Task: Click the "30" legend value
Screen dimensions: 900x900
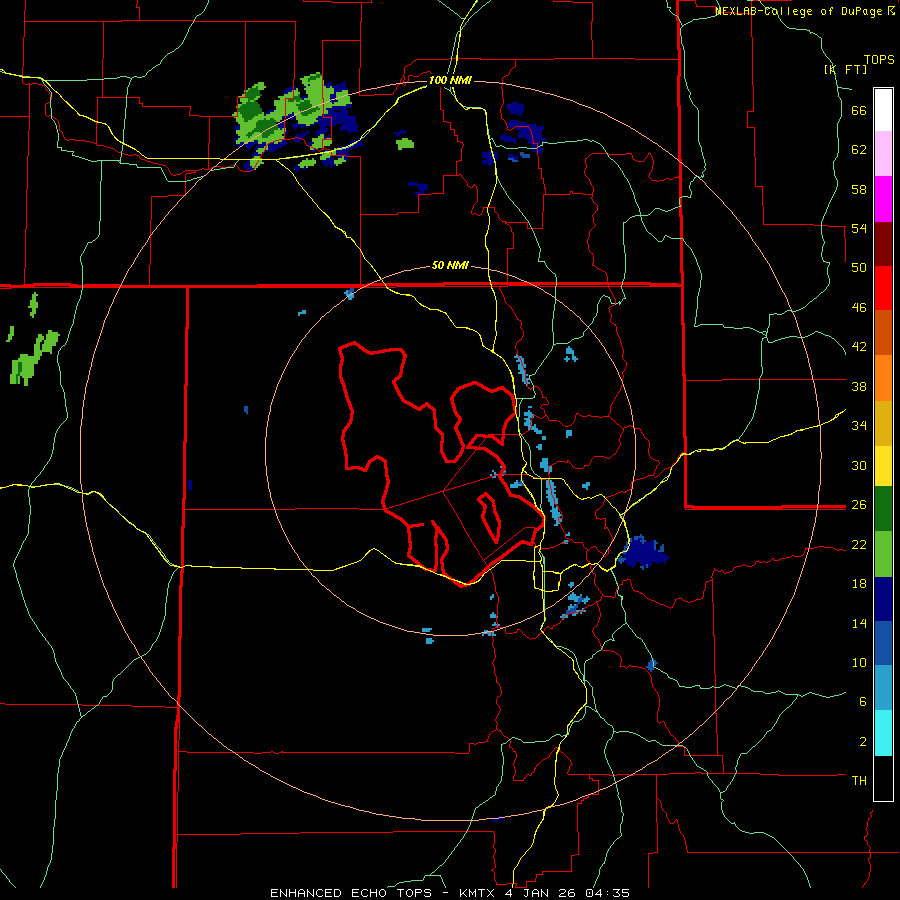Action: coord(859,465)
